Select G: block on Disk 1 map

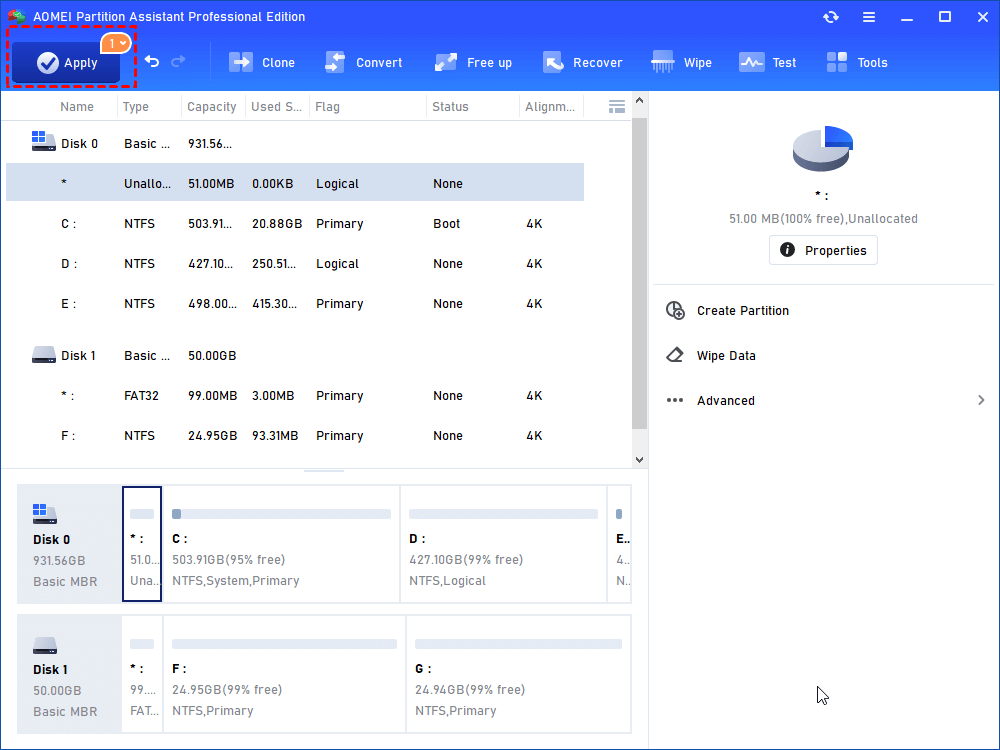coord(518,674)
